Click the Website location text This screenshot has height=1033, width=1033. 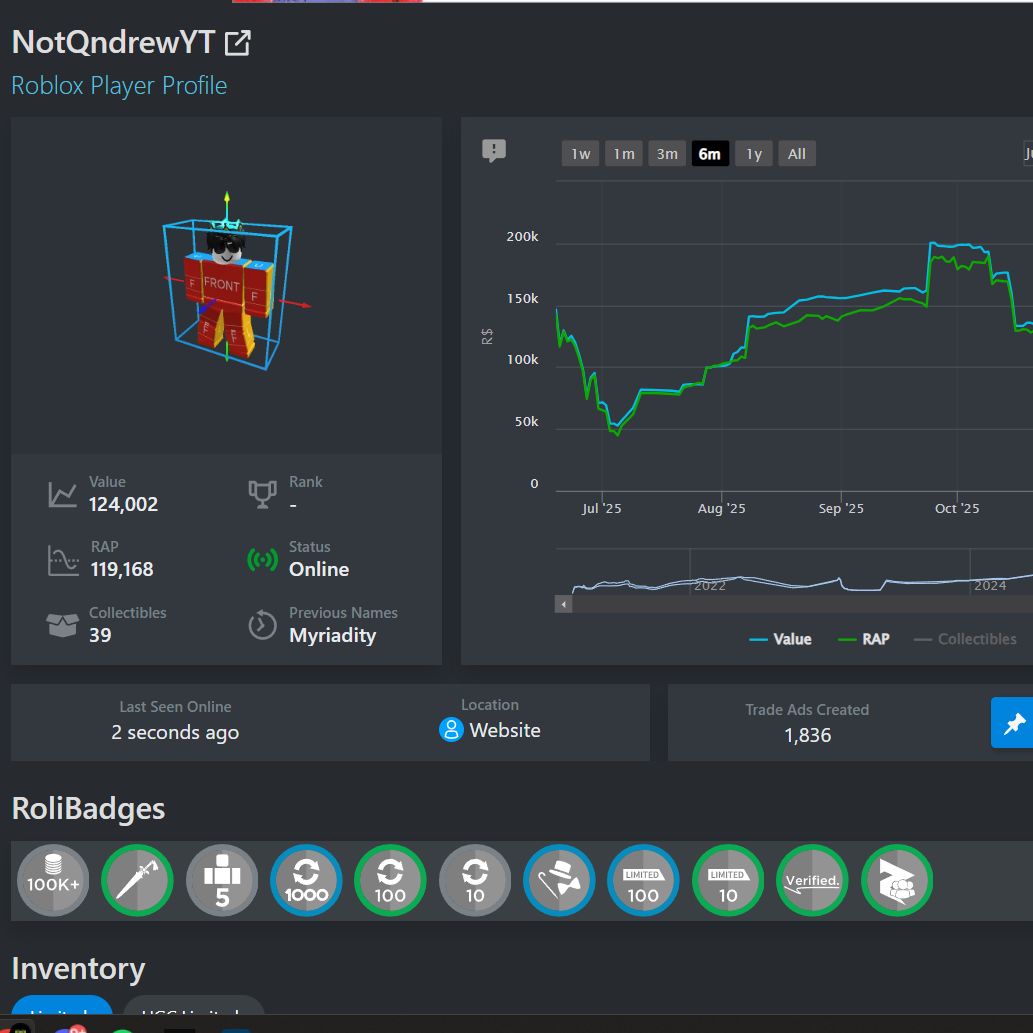(x=505, y=731)
